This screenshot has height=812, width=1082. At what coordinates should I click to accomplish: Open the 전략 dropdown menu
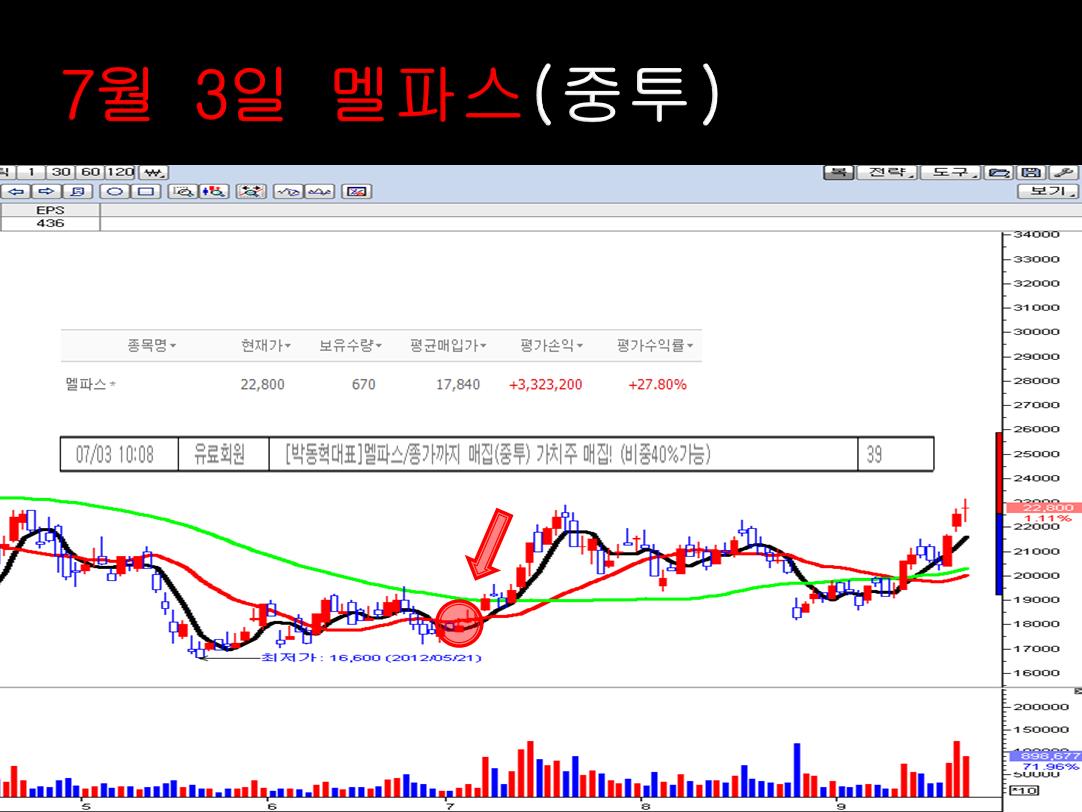[887, 172]
